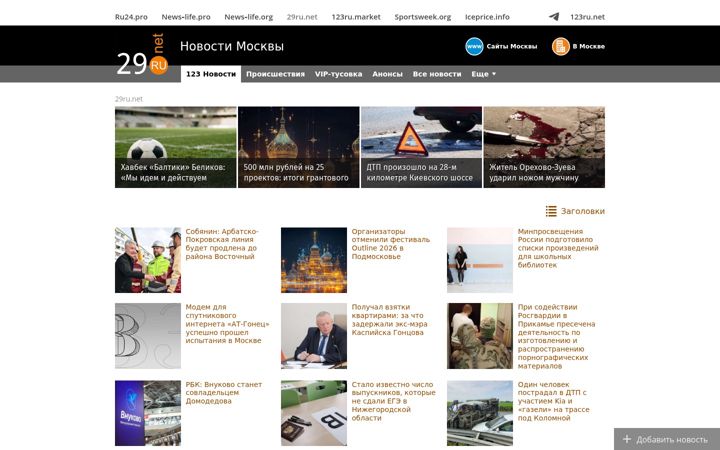Expand the Еще dropdown menu
The height and width of the screenshot is (450, 720).
pyautogui.click(x=484, y=74)
